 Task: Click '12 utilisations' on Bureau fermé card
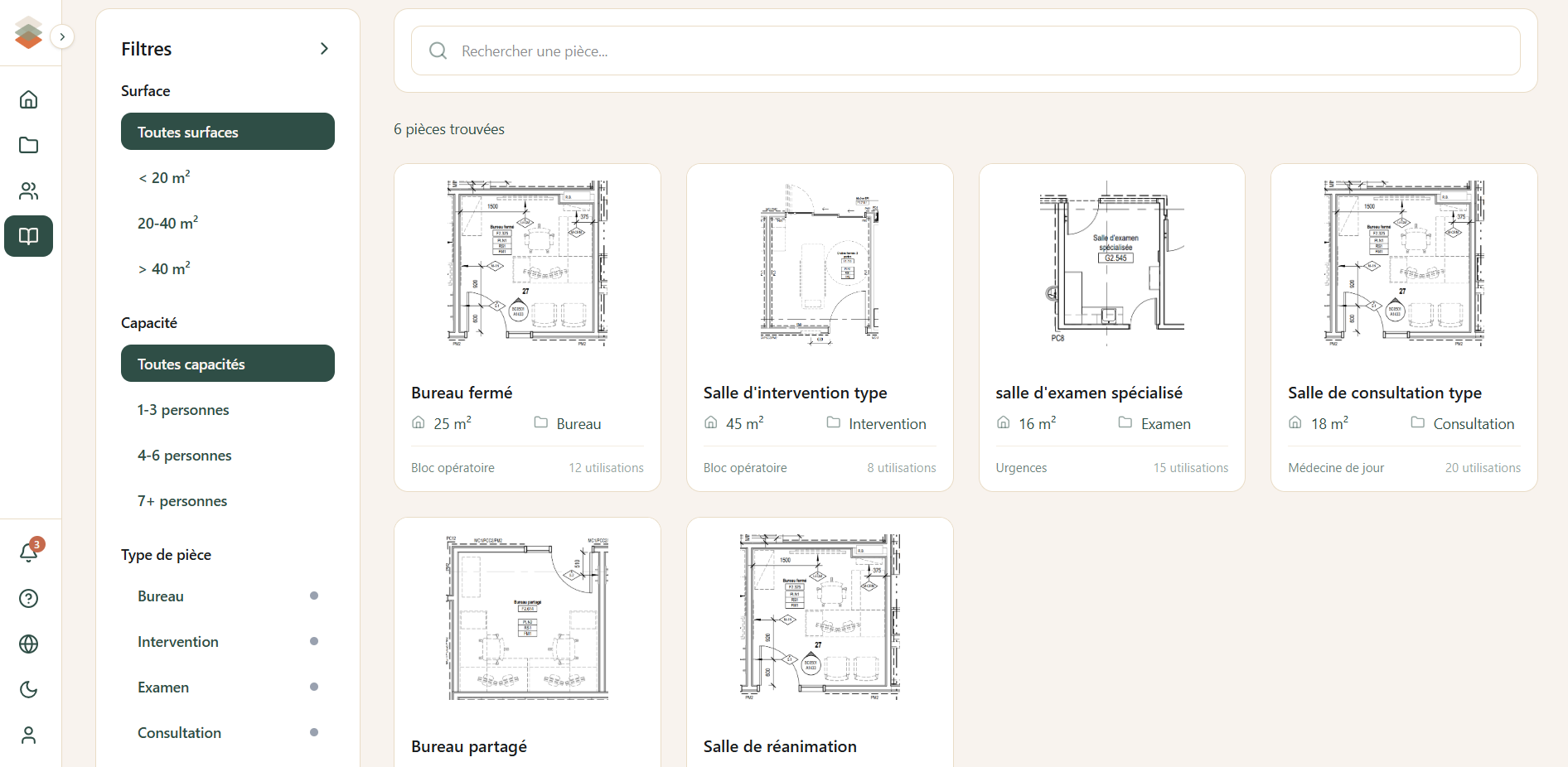(x=606, y=468)
